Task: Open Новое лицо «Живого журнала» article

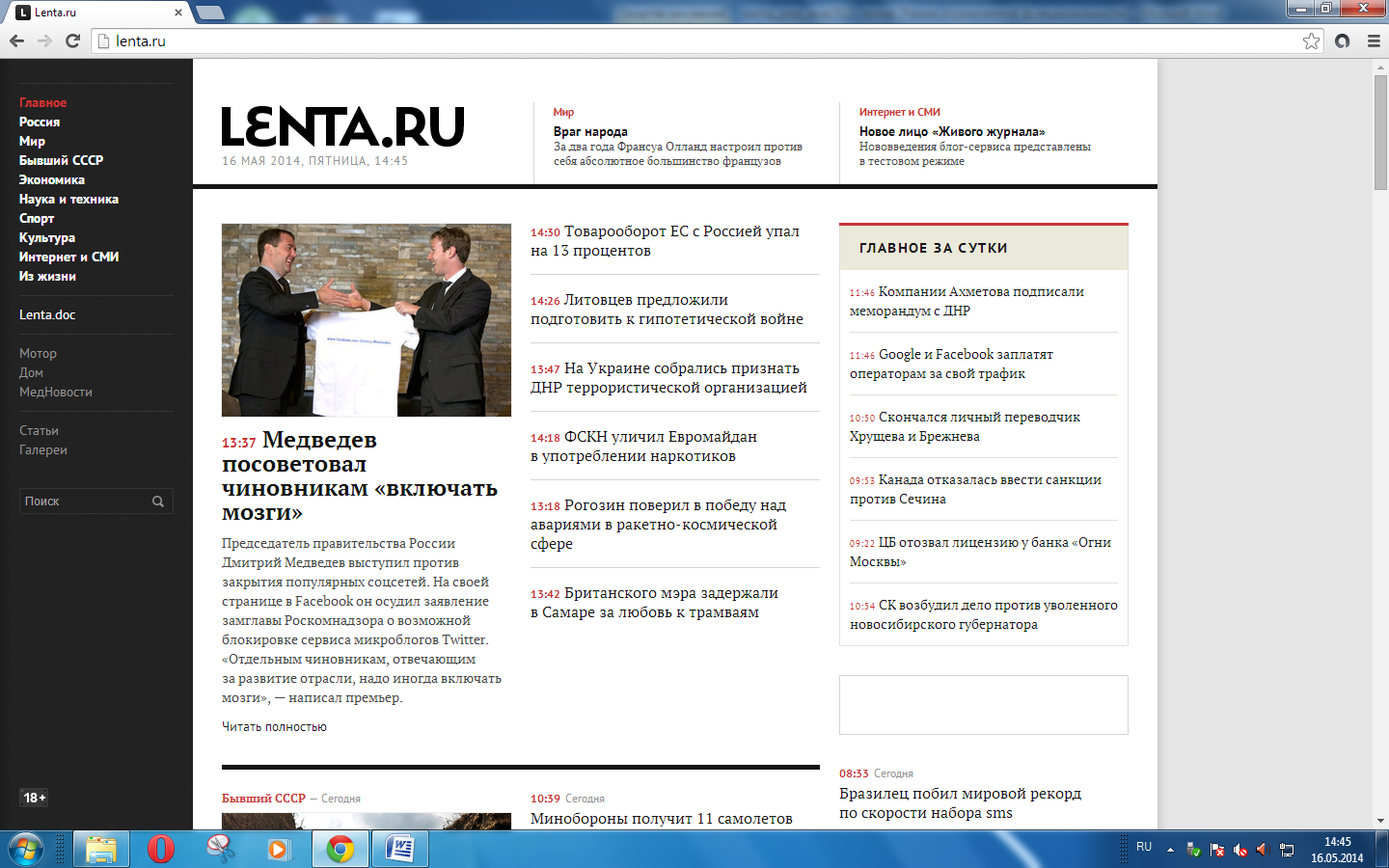Action: [952, 132]
